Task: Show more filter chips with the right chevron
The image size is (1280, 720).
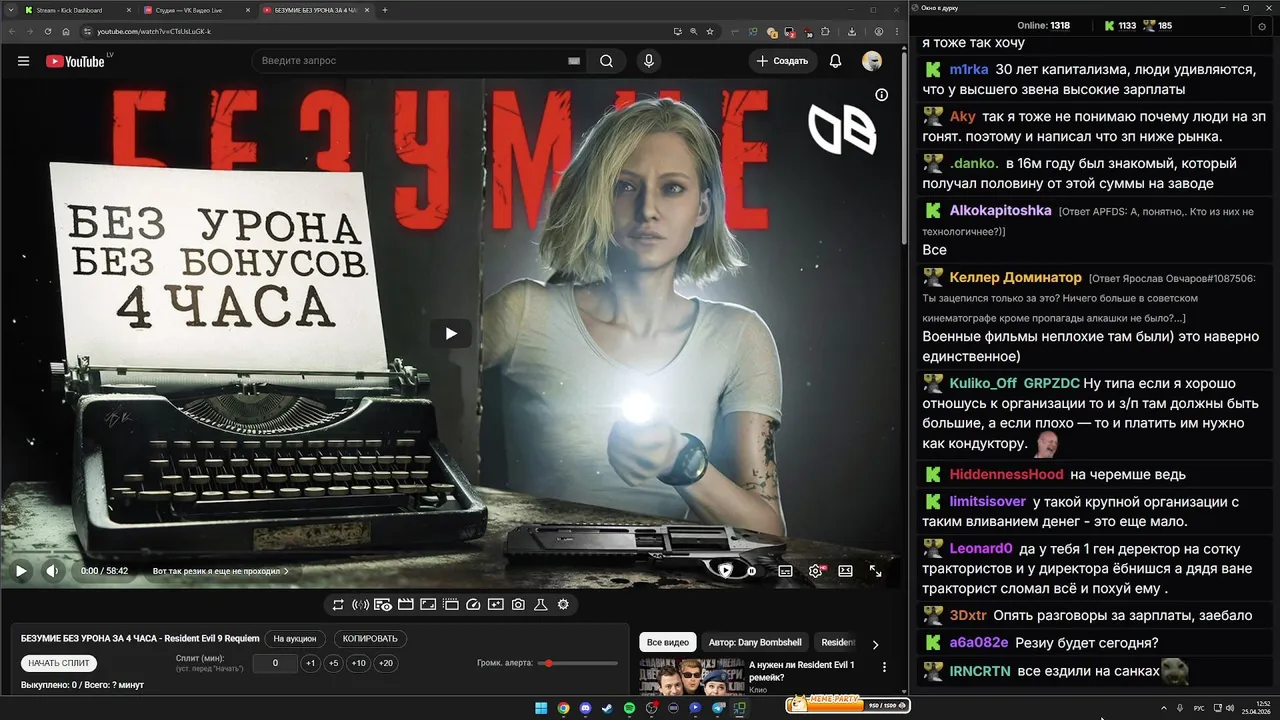Action: pos(875,645)
